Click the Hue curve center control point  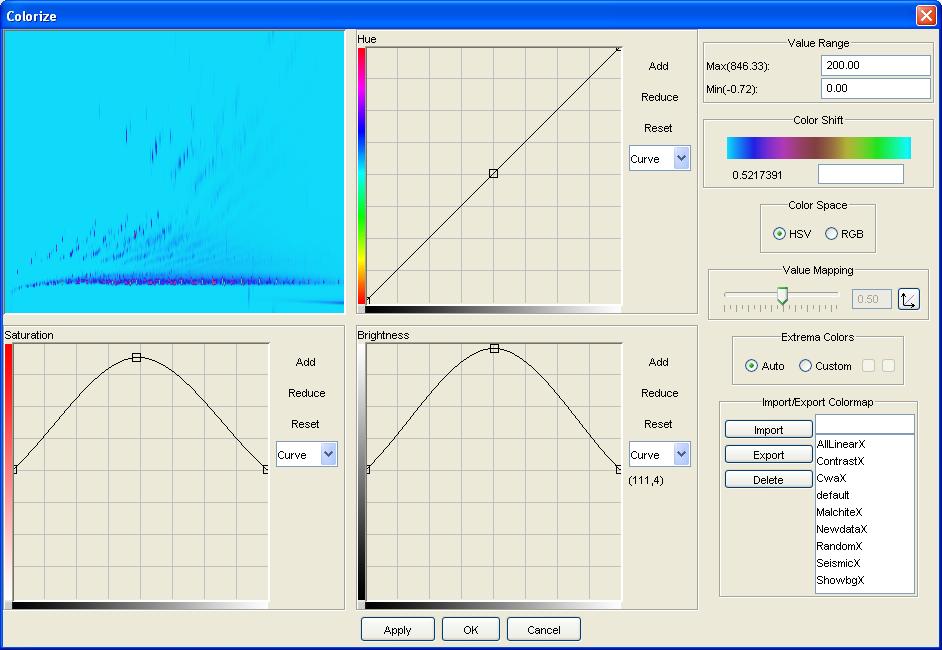pyautogui.click(x=493, y=173)
